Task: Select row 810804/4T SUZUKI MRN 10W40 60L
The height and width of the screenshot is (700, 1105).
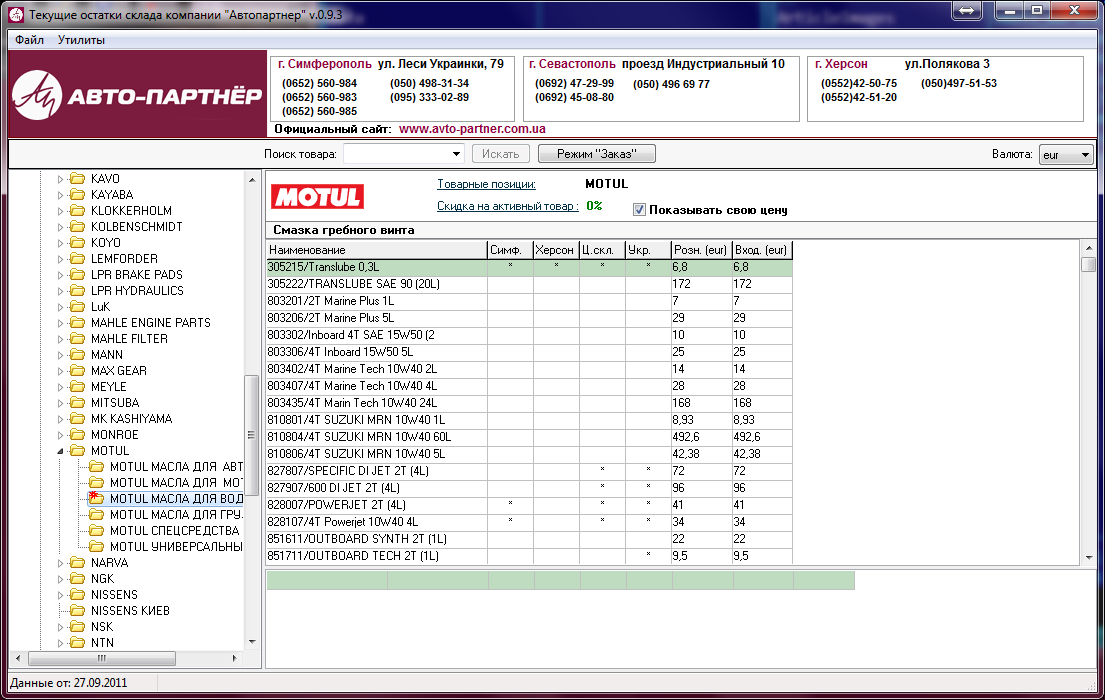Action: tap(529, 437)
